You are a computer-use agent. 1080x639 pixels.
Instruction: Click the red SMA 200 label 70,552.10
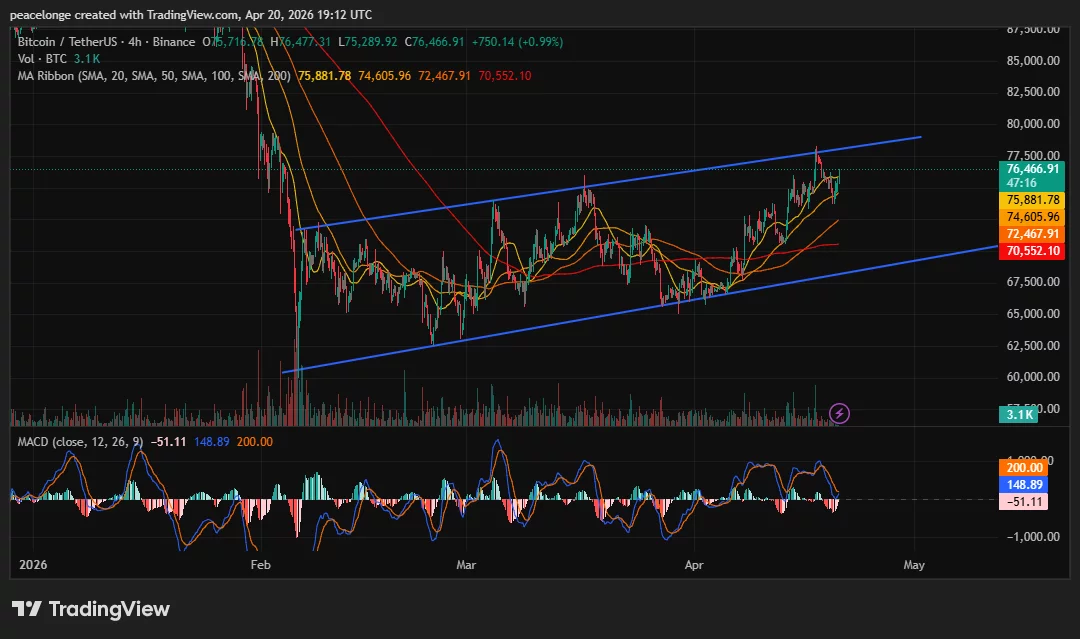pyautogui.click(x=1032, y=251)
